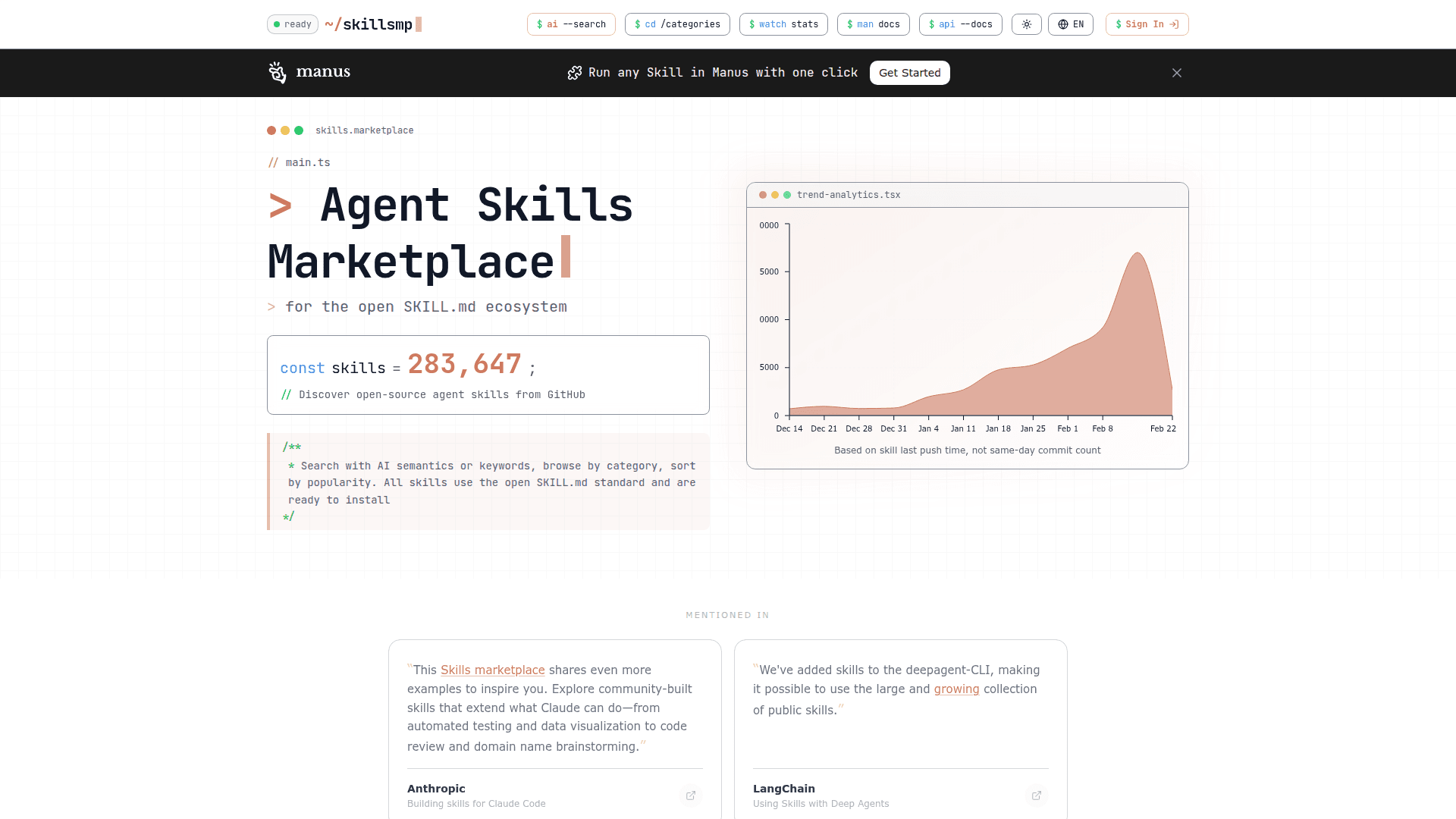Open the Skills marketplace link in Anthropic quote
Image resolution: width=1456 pixels, height=819 pixels.
point(492,670)
